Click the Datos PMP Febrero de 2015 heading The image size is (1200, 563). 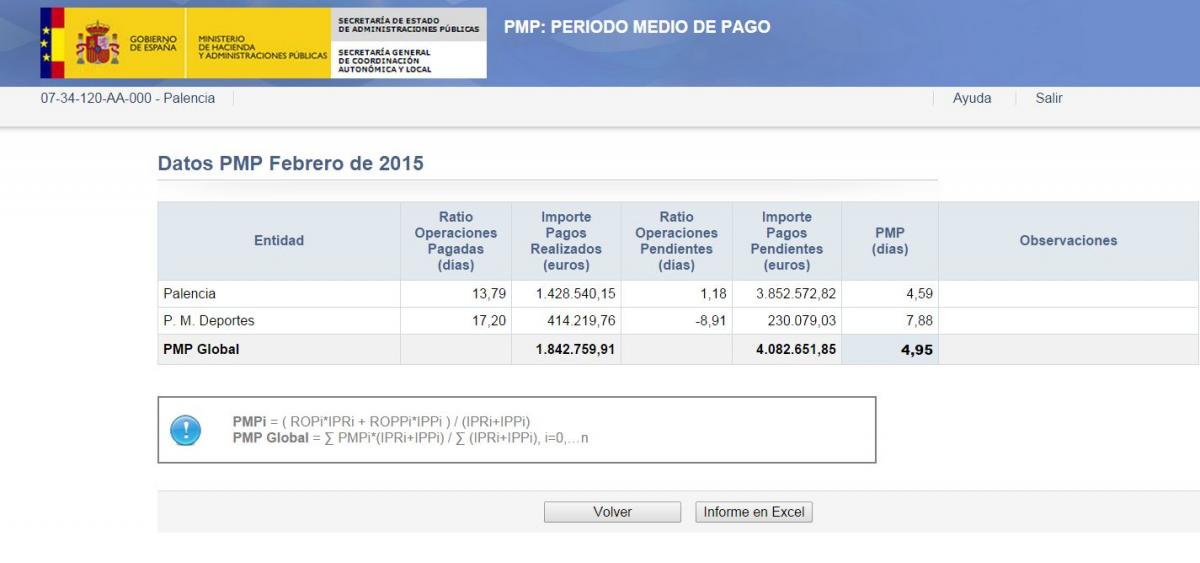coord(291,163)
